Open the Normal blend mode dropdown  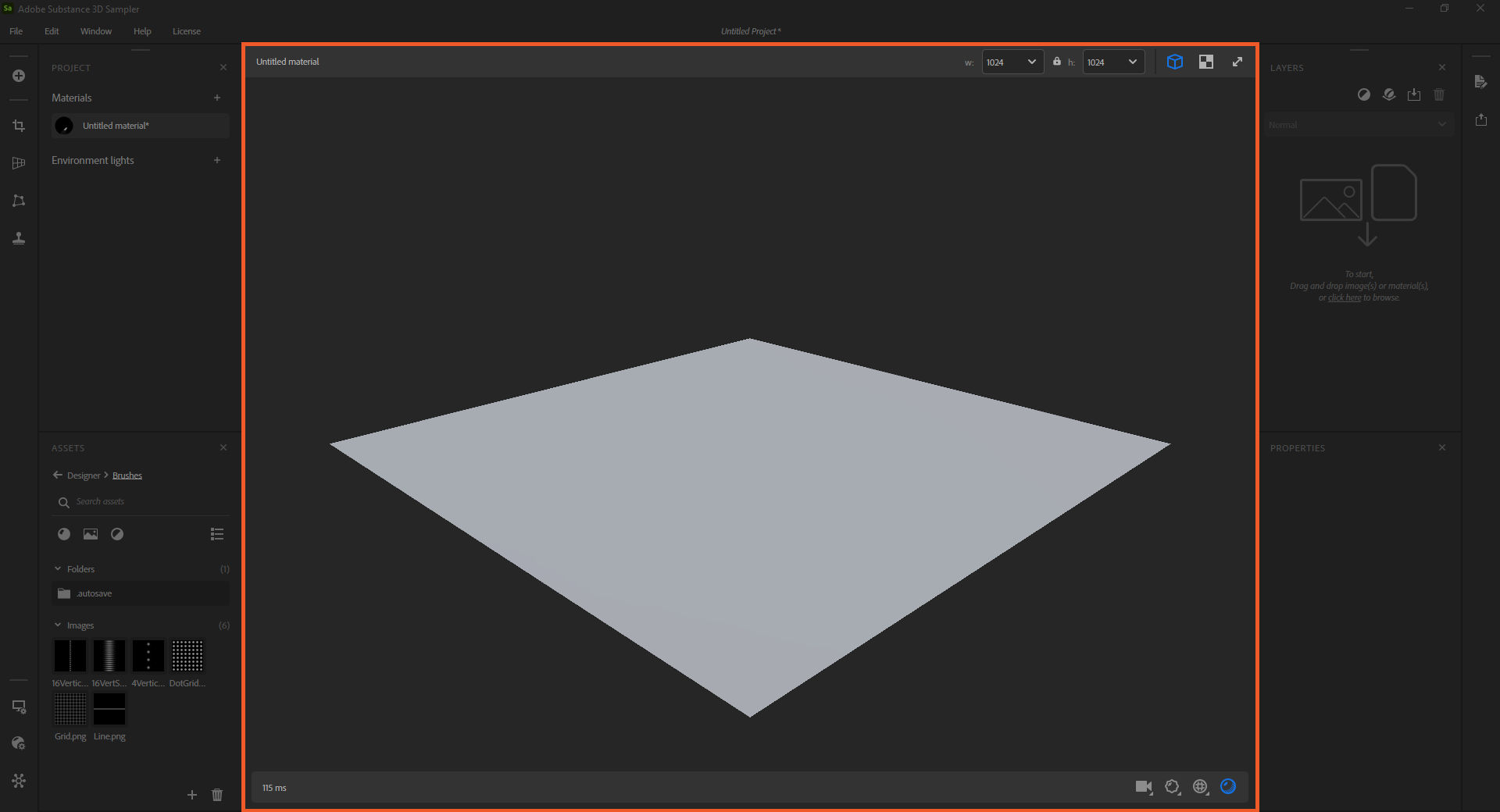pos(1358,125)
